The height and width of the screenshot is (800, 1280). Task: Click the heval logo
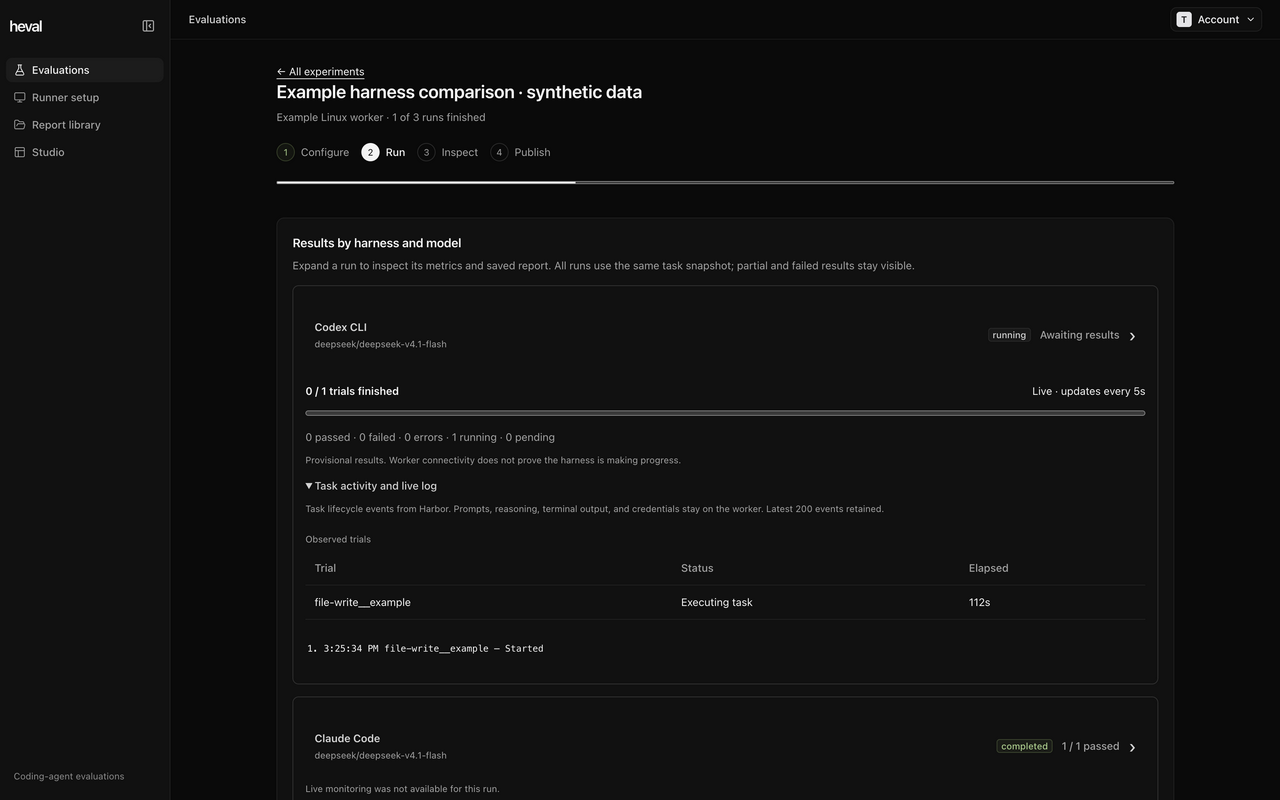click(26, 26)
